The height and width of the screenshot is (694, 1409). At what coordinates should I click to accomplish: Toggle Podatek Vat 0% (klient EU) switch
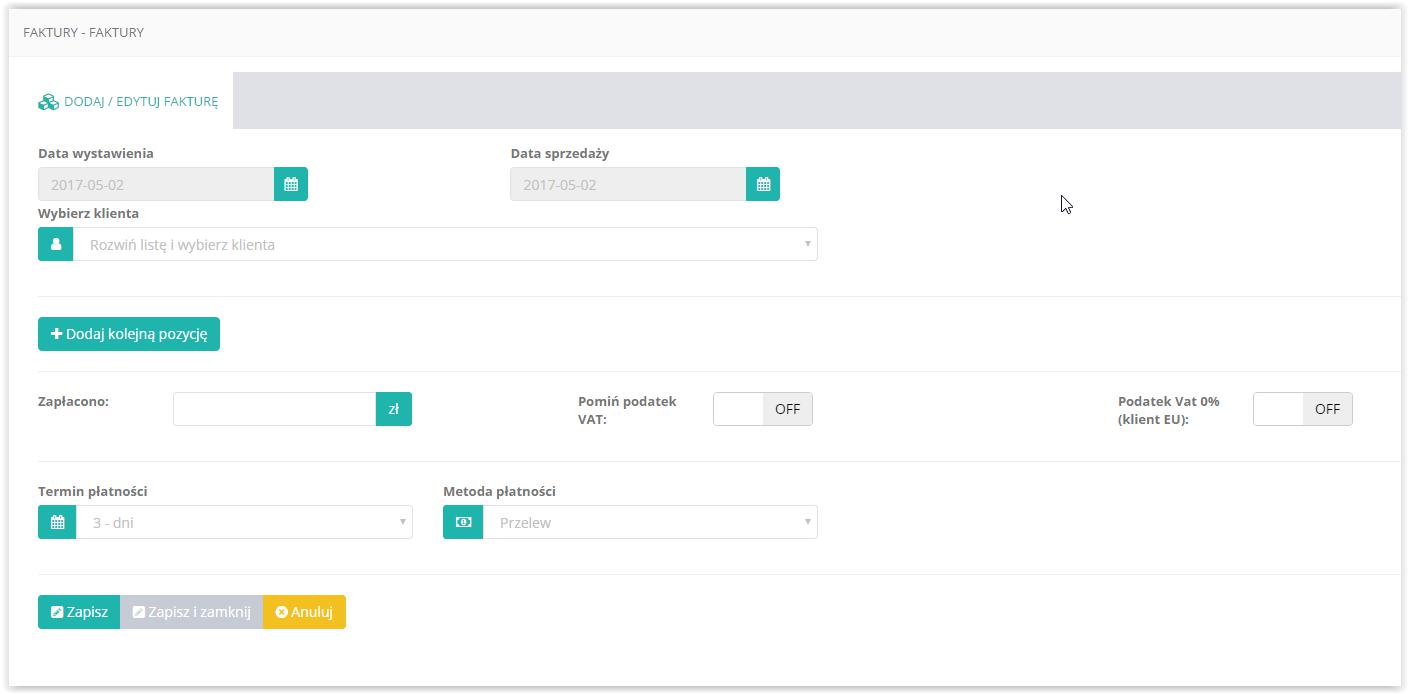coord(1303,409)
